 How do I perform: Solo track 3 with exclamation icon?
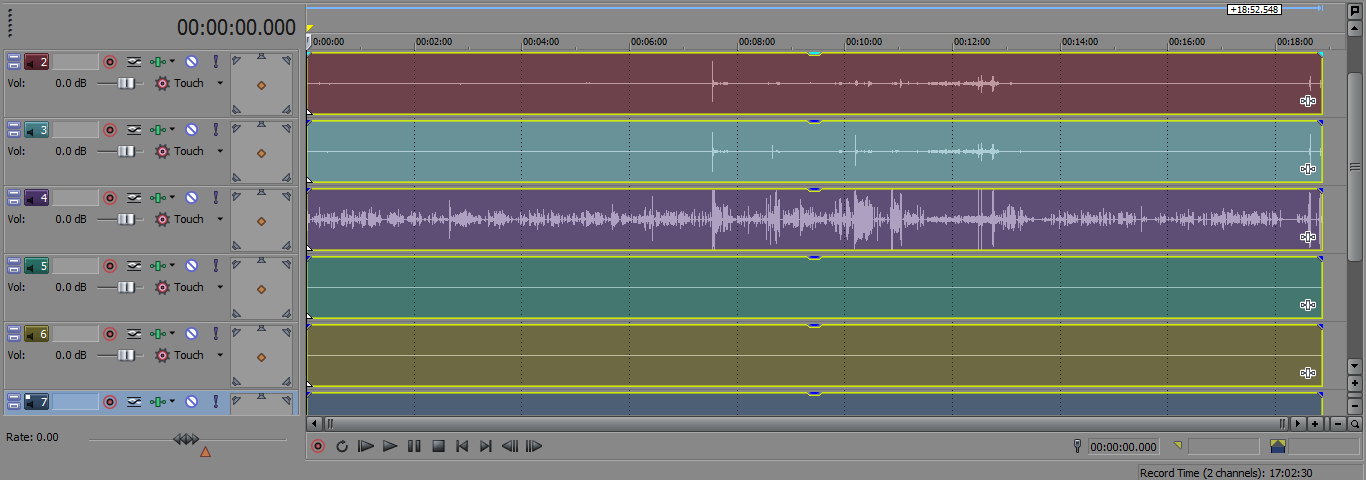215,130
